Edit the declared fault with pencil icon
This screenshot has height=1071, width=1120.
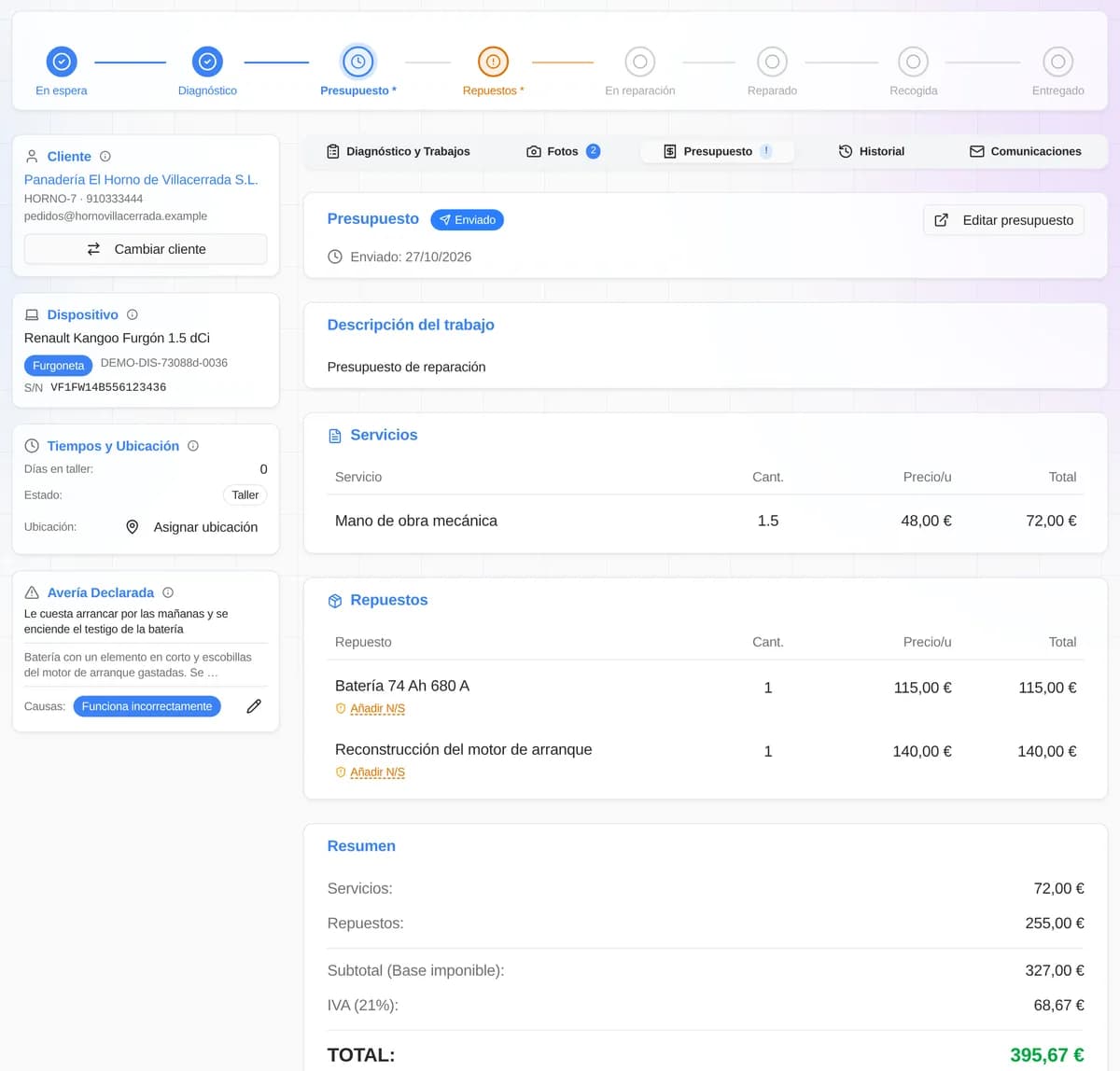[x=254, y=706]
